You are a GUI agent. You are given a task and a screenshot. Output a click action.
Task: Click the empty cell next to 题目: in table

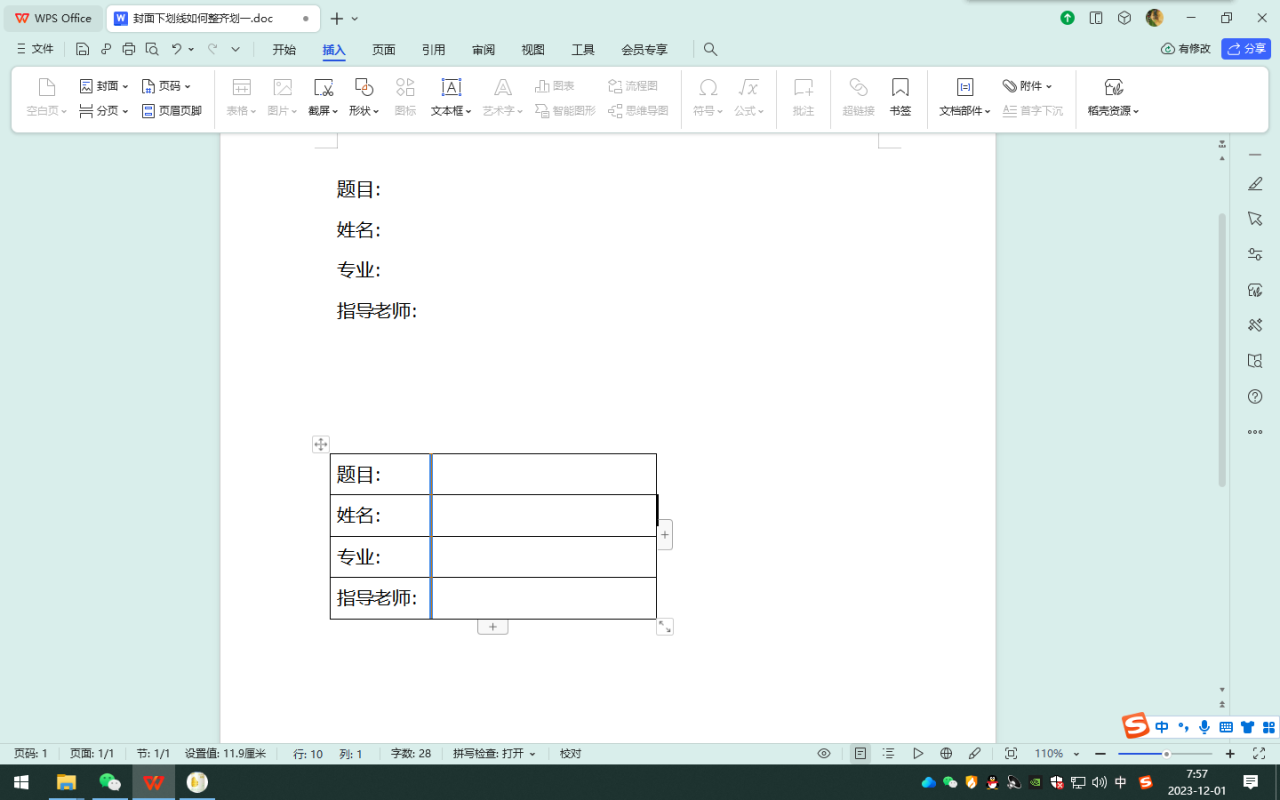point(544,474)
